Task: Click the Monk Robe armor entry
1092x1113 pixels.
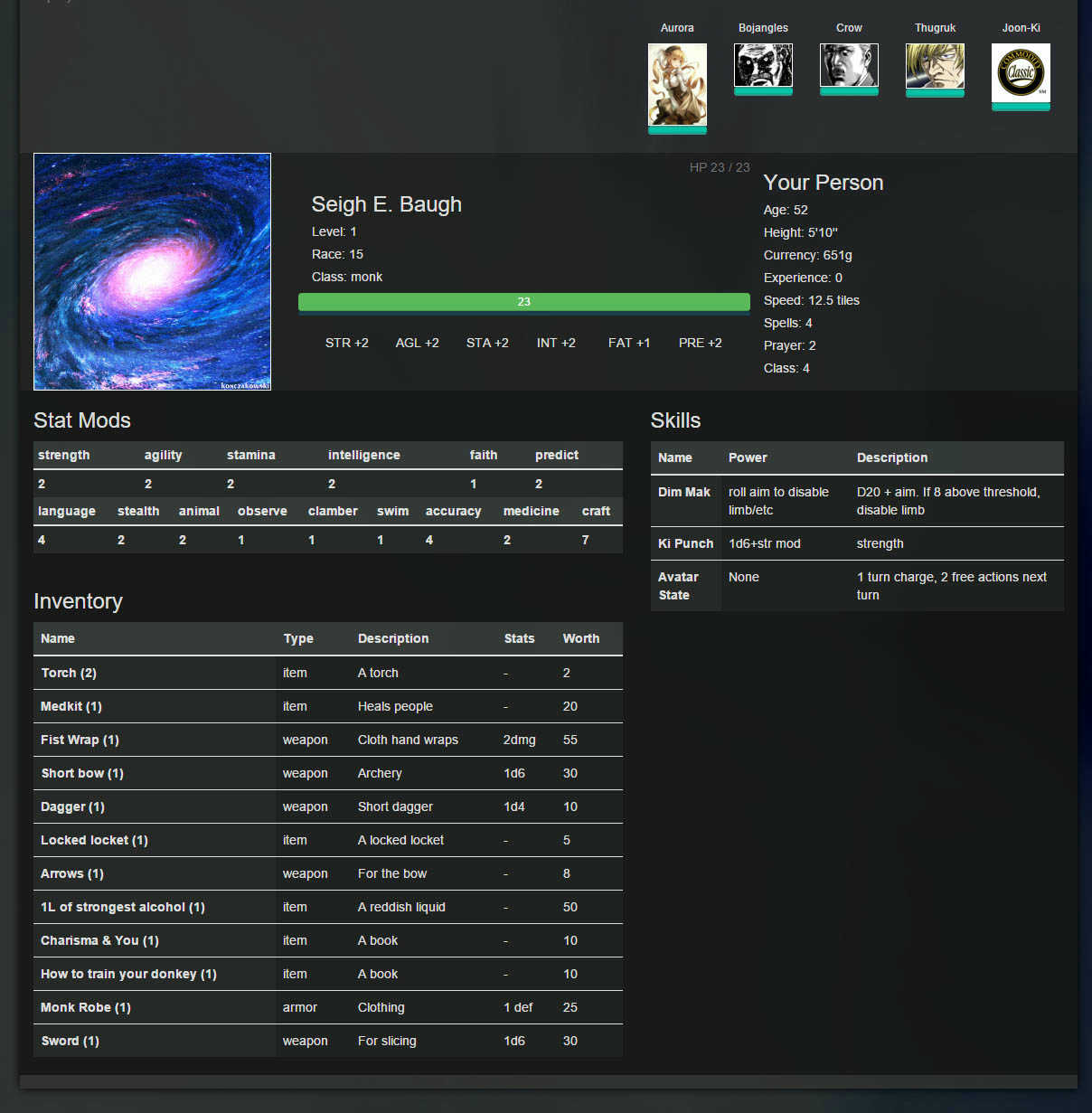Action: click(86, 1007)
